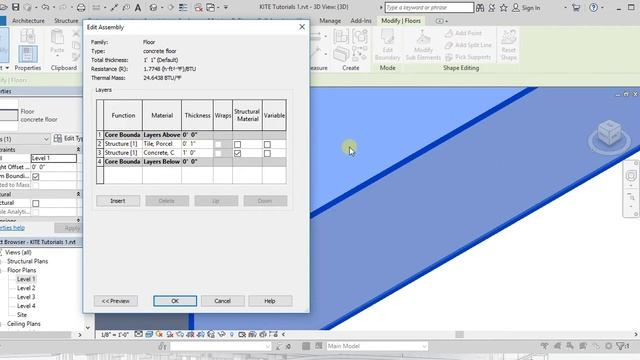Image resolution: width=640 pixels, height=360 pixels.
Task: Click the Level 1 value field in Properties
Action: click(53, 158)
